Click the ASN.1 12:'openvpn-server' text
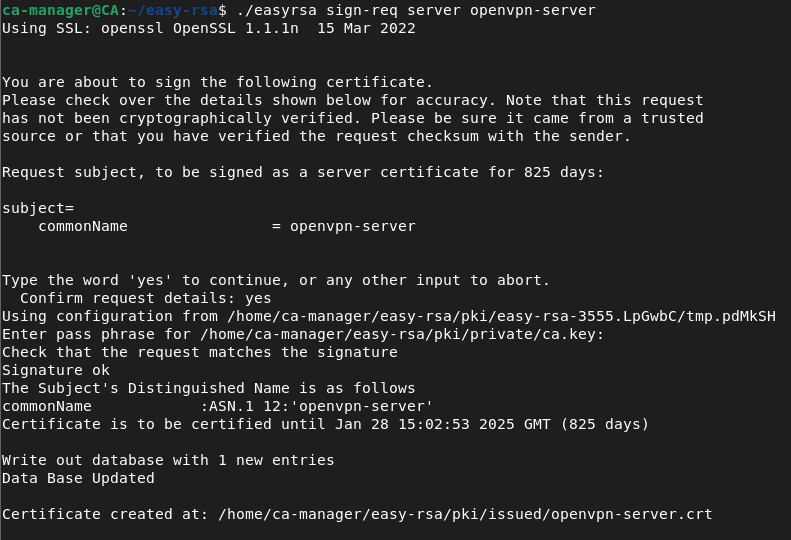This screenshot has height=540, width=791. [316, 406]
